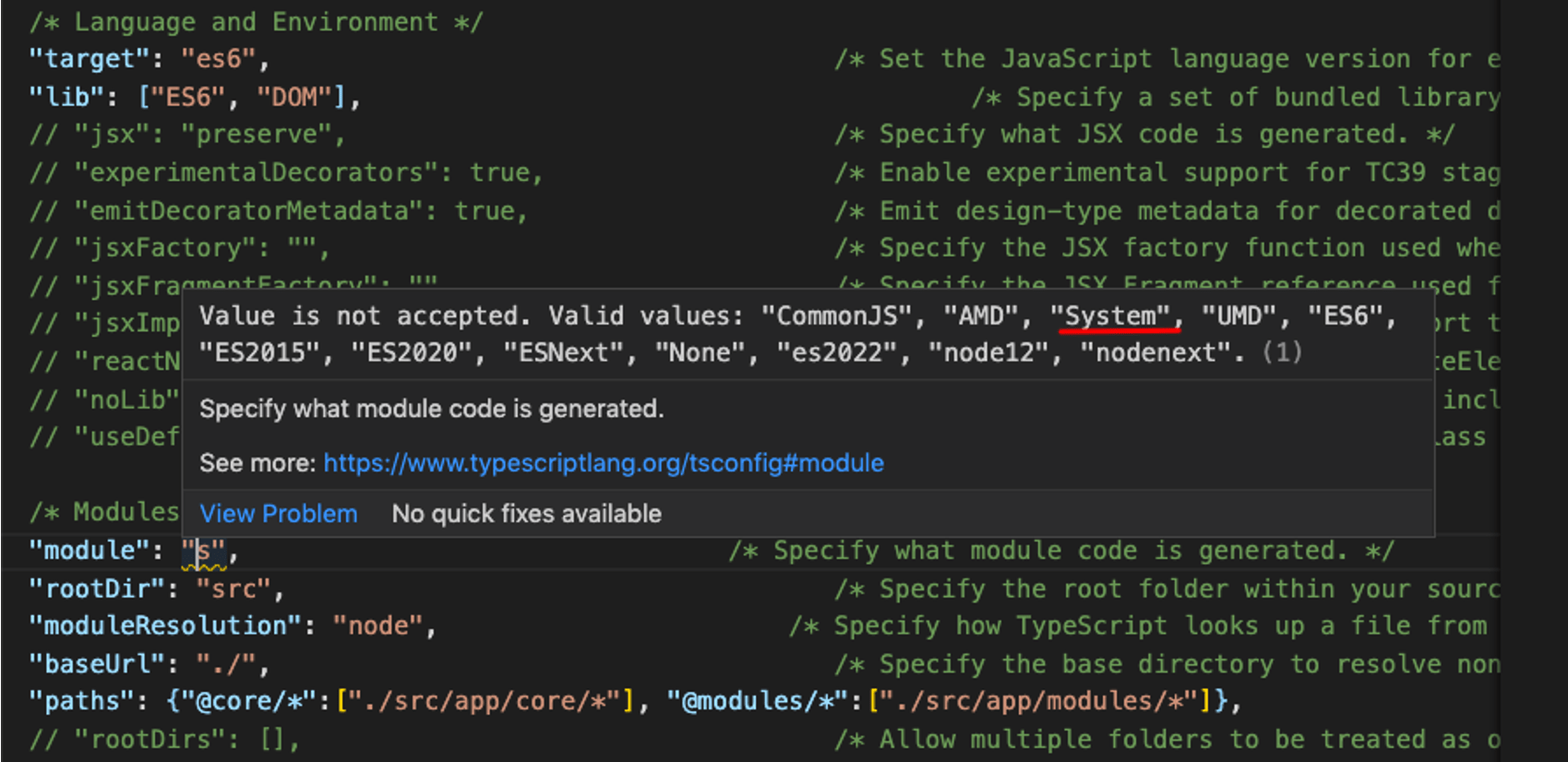Click the "target" property key

pos(89,59)
